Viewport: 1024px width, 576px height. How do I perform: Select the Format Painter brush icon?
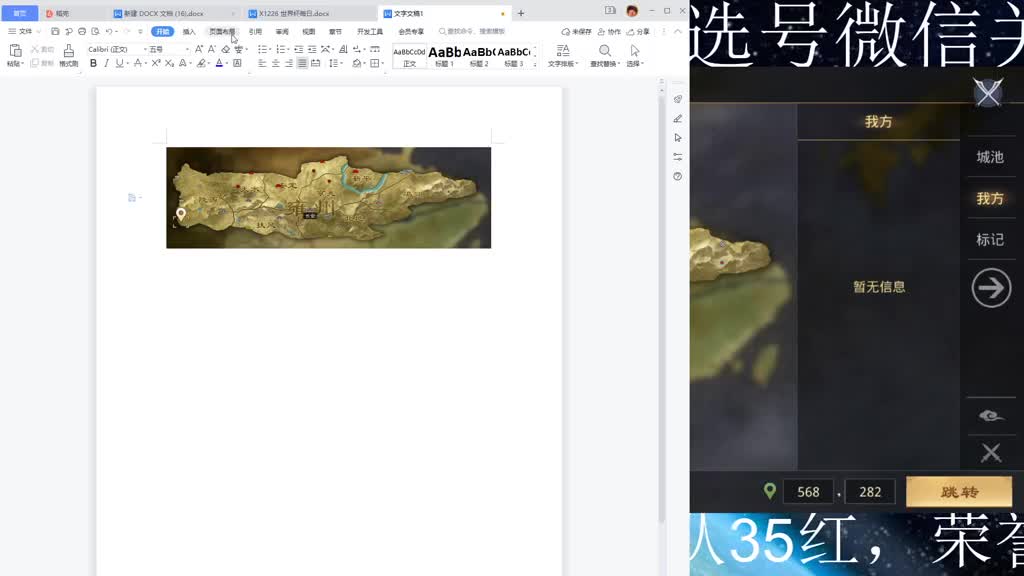click(69, 52)
